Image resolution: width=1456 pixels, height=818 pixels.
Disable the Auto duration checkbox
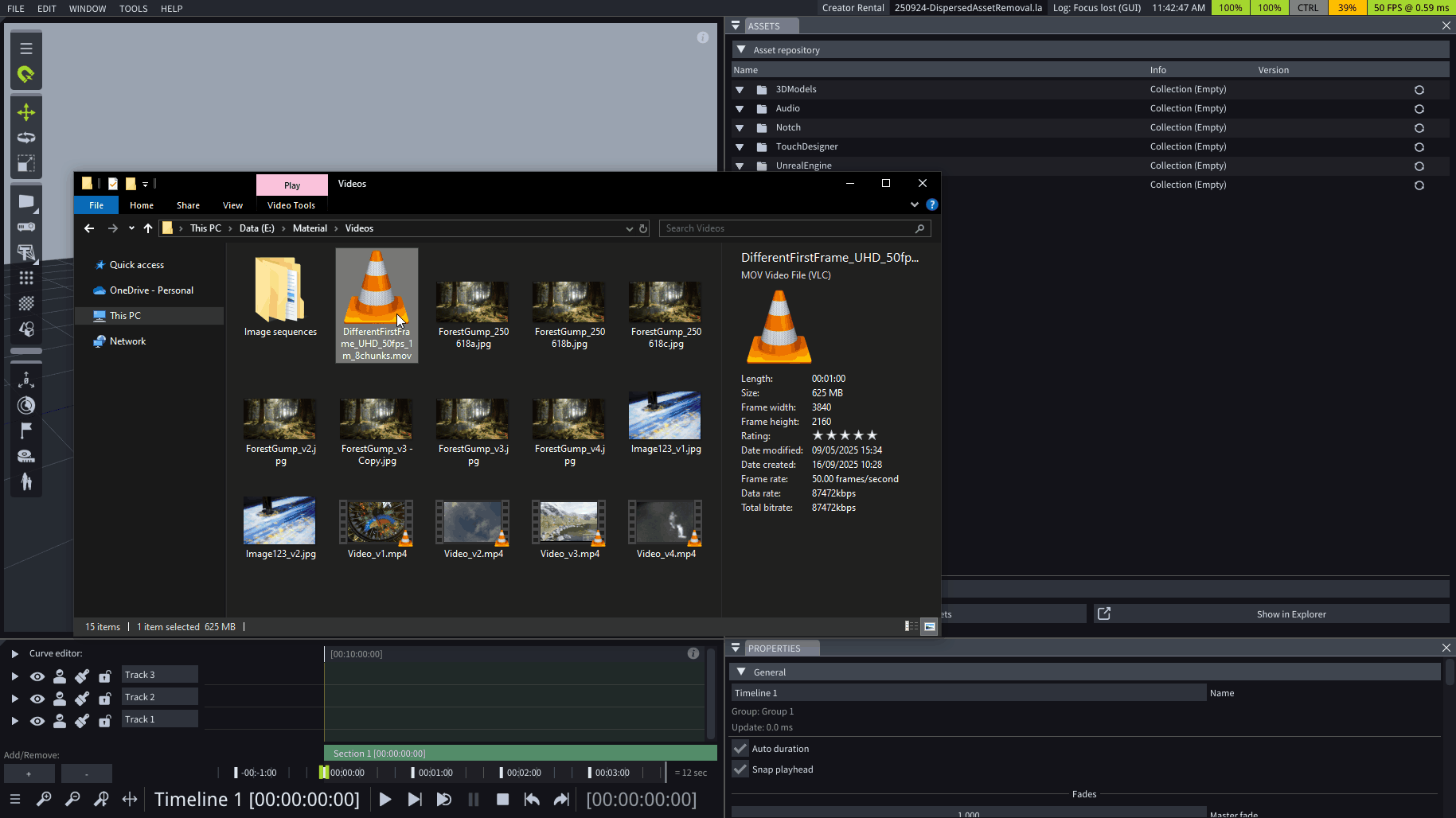click(x=740, y=749)
